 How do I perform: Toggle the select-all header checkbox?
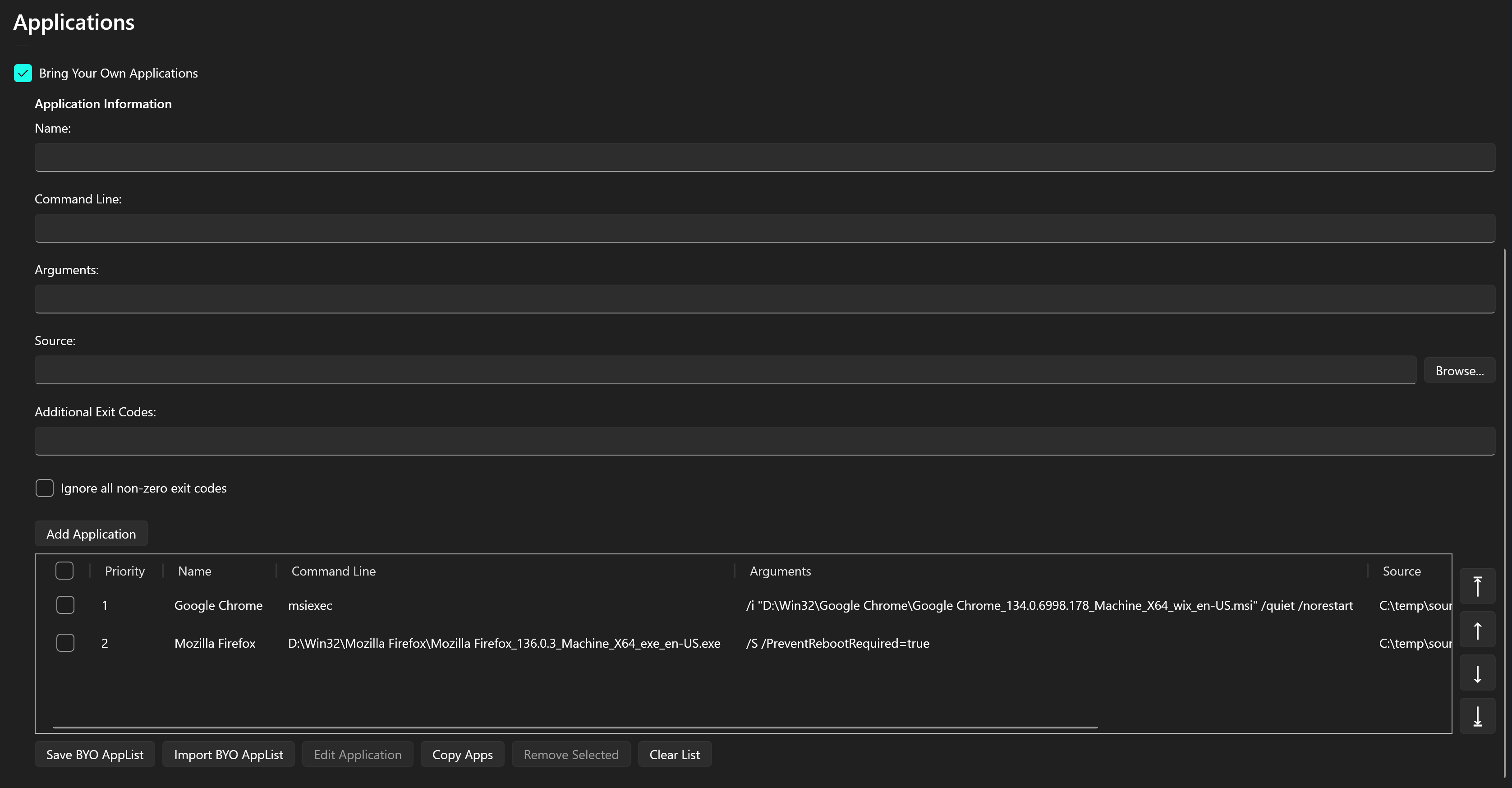64,571
